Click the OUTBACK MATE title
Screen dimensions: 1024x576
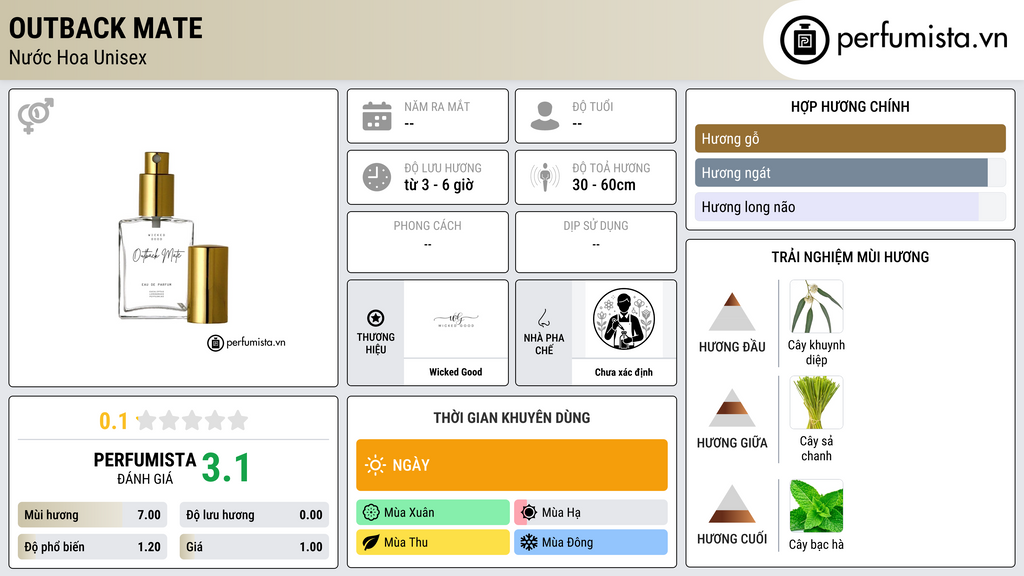tap(106, 29)
